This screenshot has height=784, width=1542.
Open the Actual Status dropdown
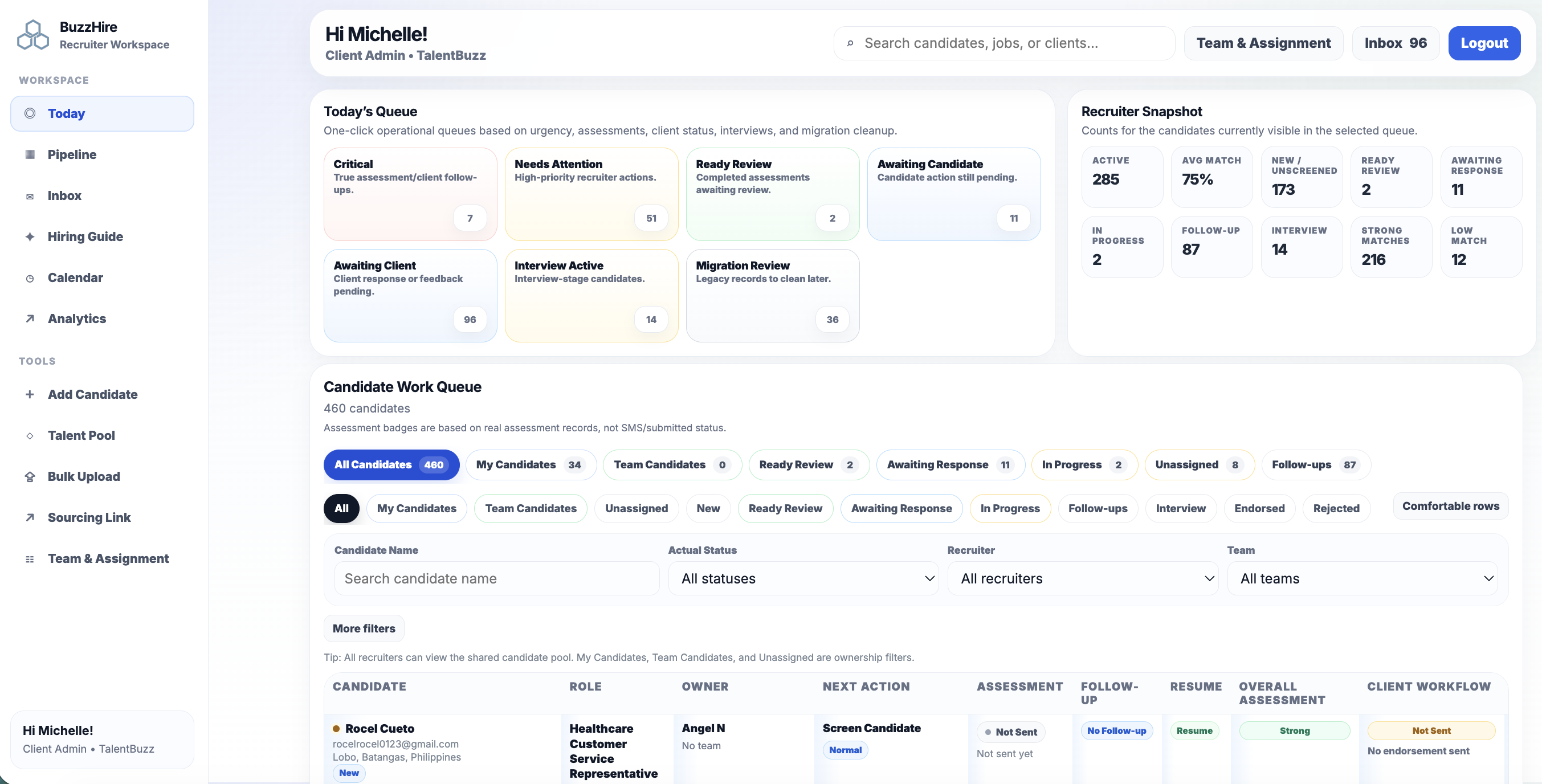click(803, 578)
